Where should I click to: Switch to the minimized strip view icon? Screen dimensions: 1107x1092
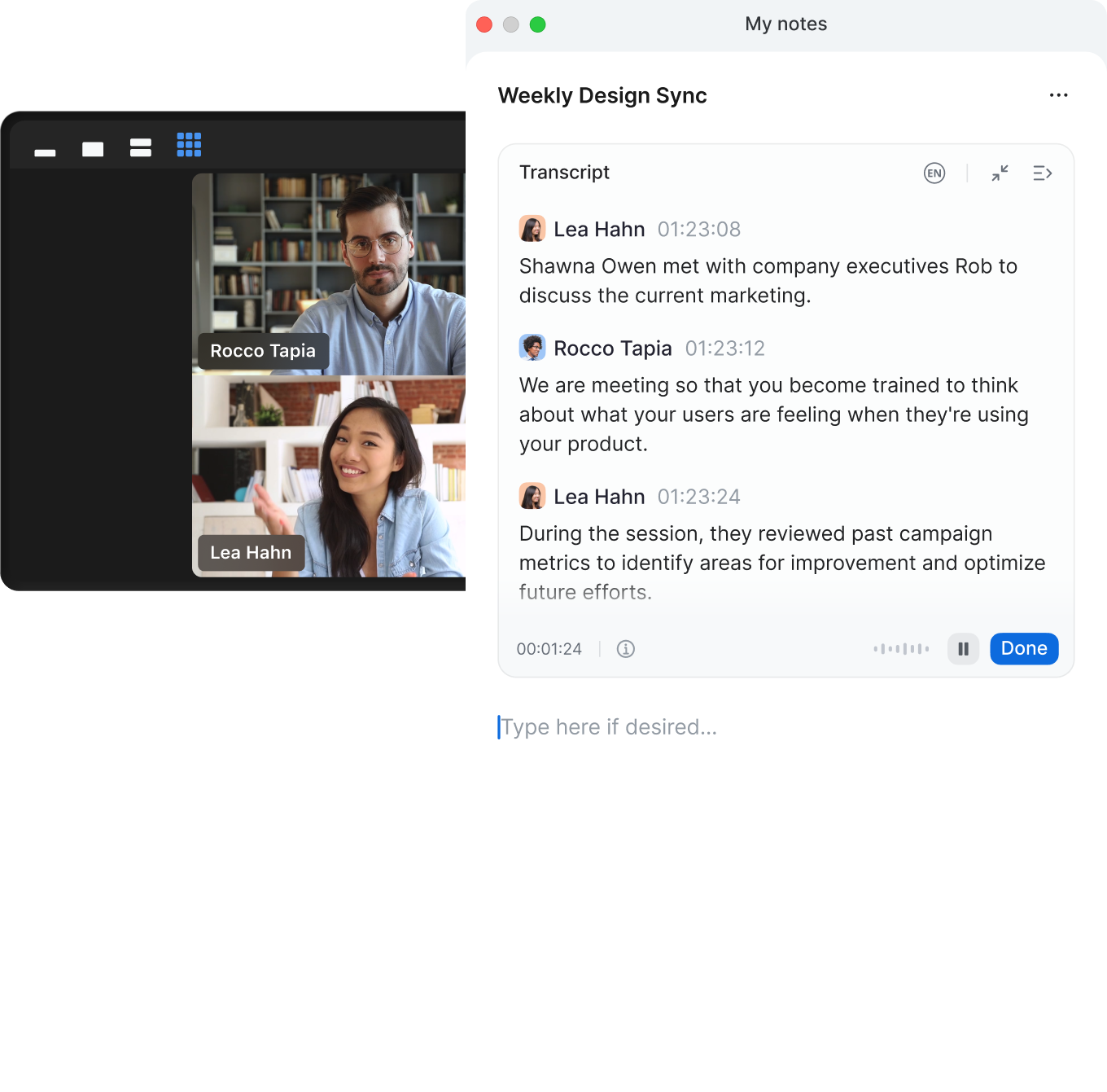point(46,152)
